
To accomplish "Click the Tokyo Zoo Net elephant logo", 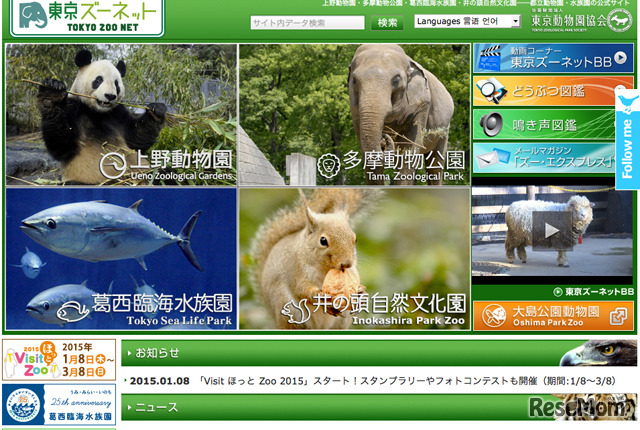I will click(x=87, y=17).
